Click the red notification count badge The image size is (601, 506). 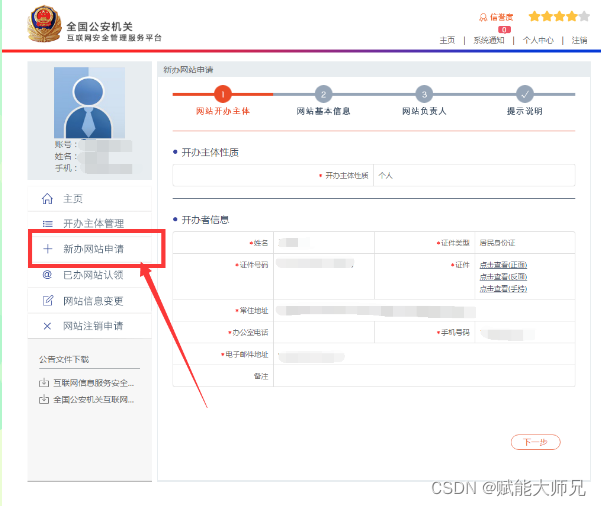pos(504,30)
